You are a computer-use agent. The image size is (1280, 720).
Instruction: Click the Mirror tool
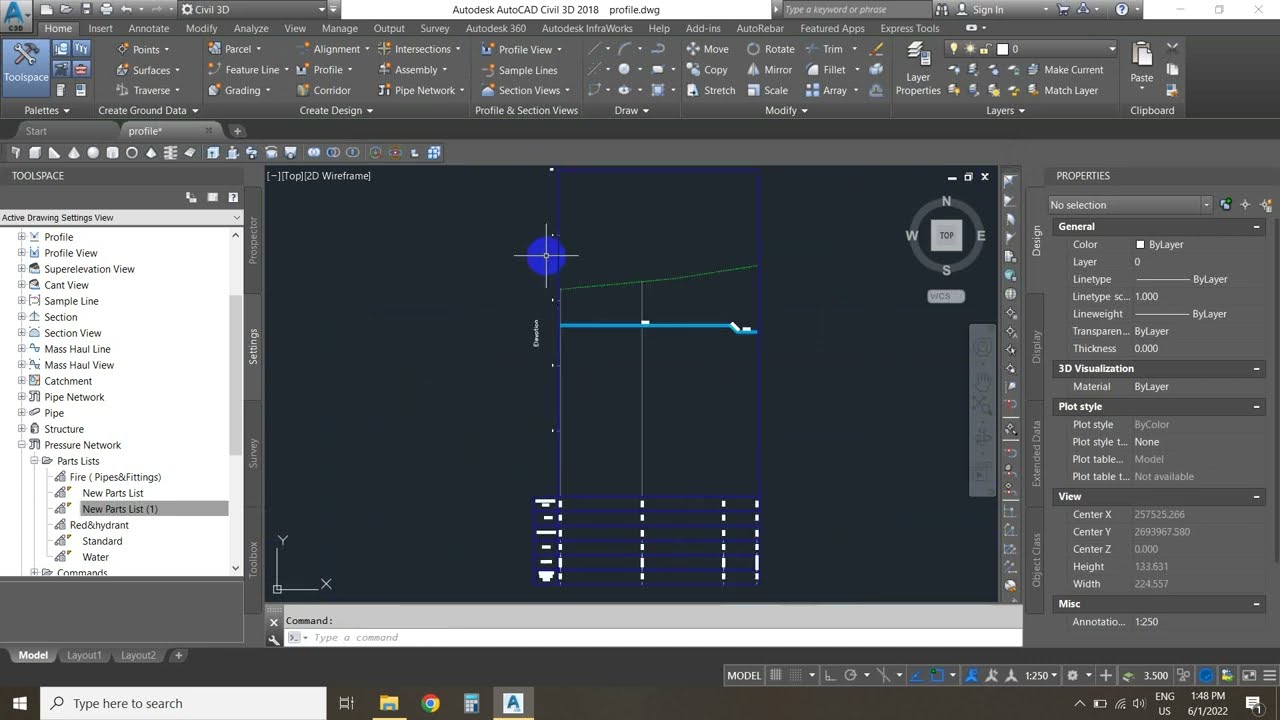(x=769, y=70)
